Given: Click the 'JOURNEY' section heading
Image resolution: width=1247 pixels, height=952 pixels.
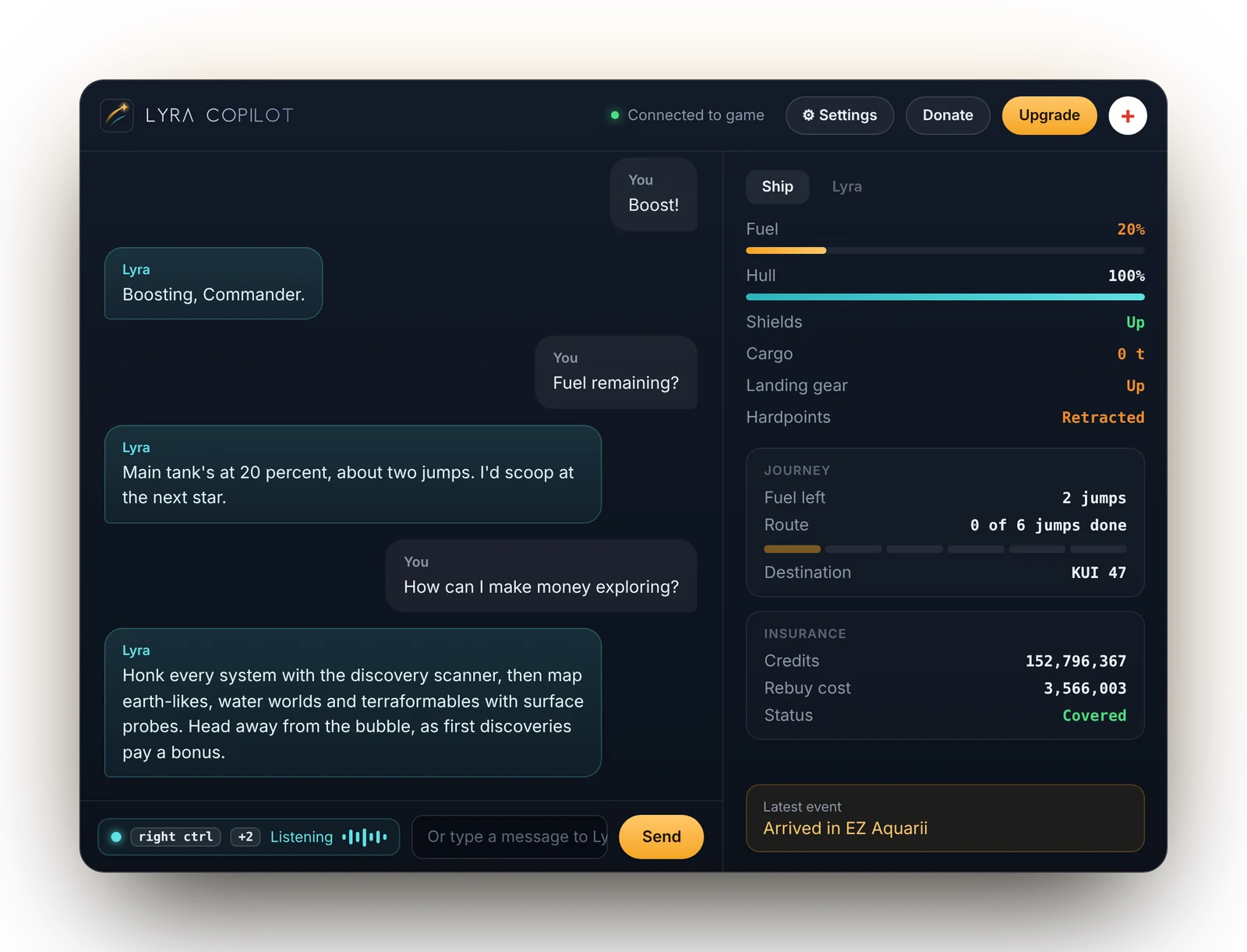Looking at the screenshot, I should pyautogui.click(x=797, y=471).
